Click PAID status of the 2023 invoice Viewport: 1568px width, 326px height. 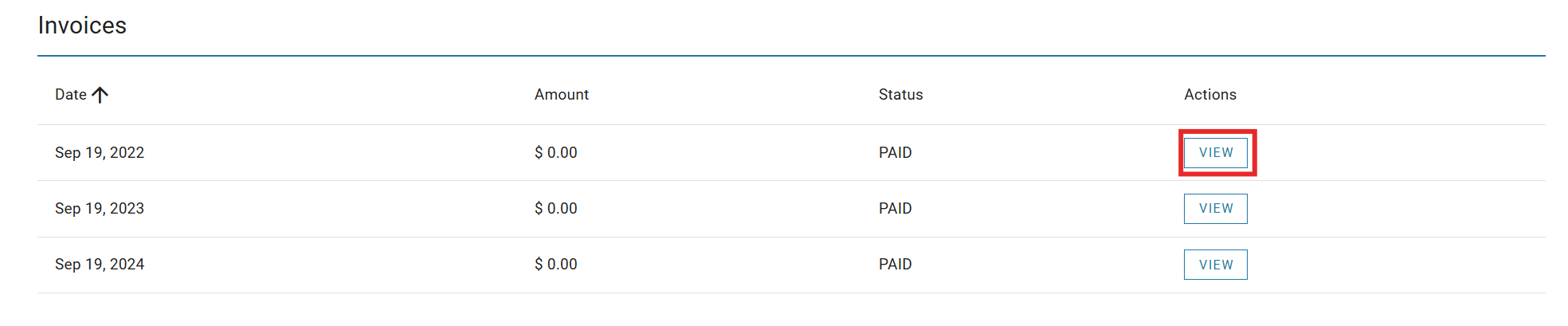click(x=895, y=209)
